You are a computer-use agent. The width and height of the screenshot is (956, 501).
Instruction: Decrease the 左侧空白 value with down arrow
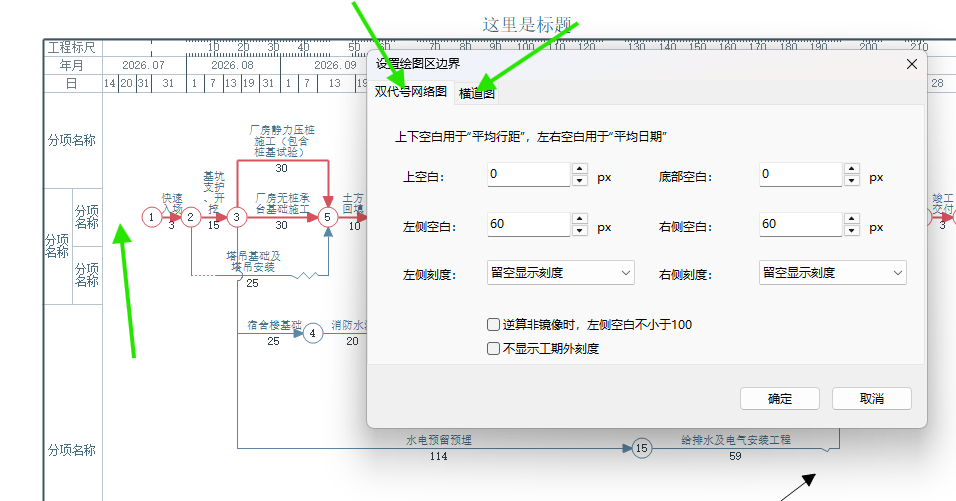point(580,230)
